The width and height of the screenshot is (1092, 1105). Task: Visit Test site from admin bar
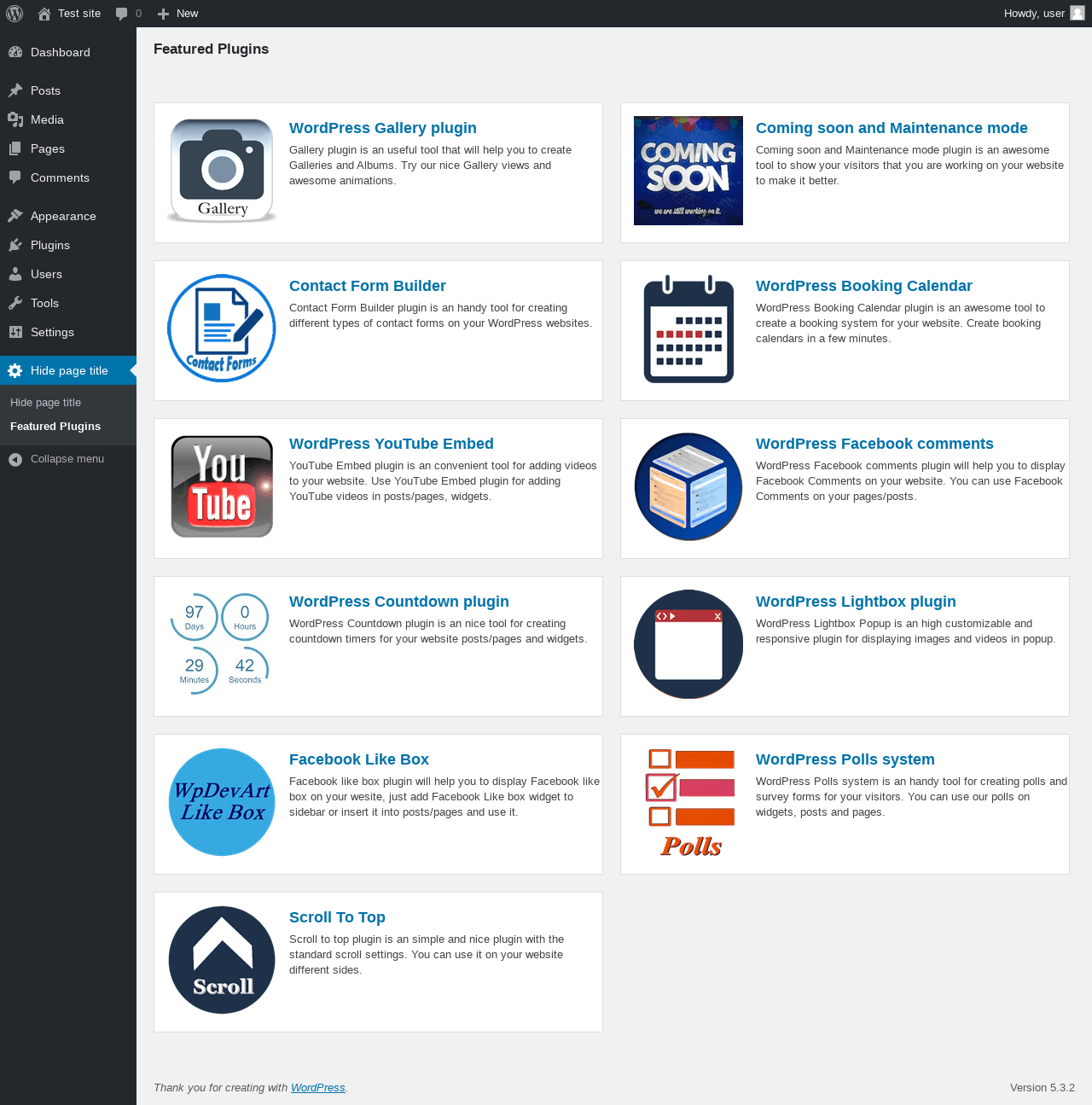coord(70,14)
